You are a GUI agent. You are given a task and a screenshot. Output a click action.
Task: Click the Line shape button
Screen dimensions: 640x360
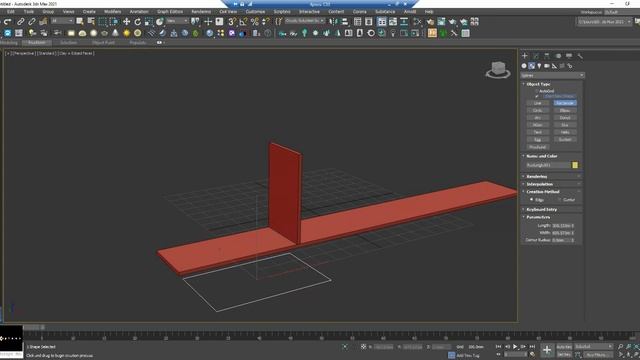(538, 103)
